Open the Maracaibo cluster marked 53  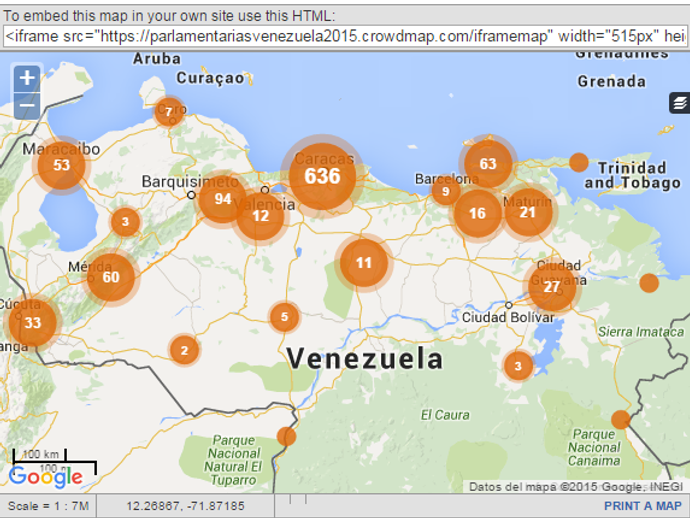pyautogui.click(x=61, y=165)
